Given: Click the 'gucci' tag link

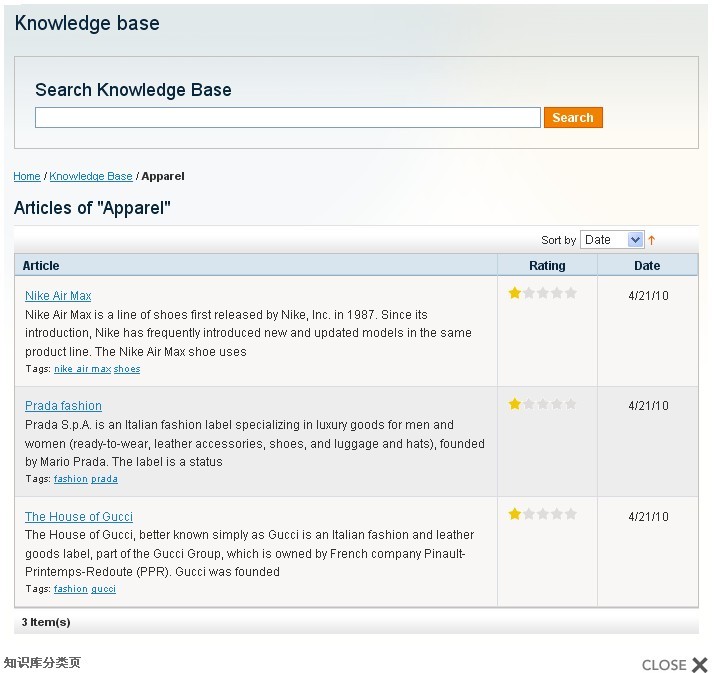Looking at the screenshot, I should (x=104, y=589).
